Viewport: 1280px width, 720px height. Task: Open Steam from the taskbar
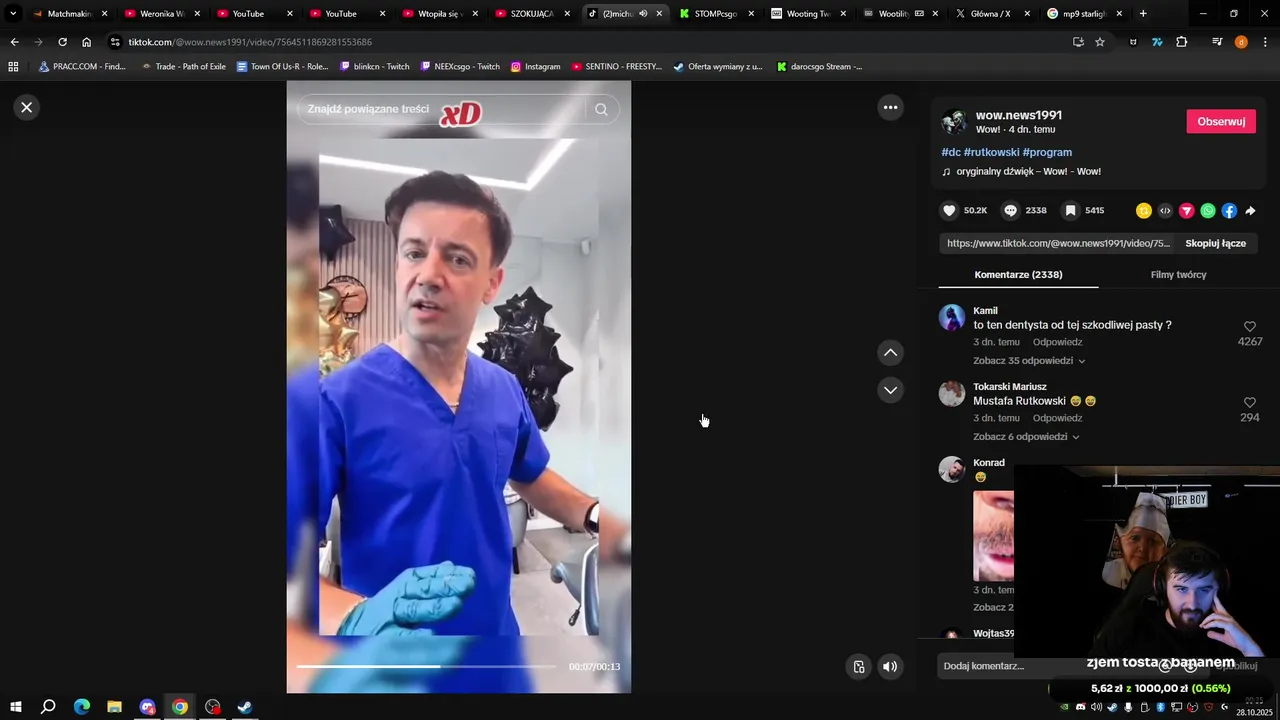(x=245, y=707)
